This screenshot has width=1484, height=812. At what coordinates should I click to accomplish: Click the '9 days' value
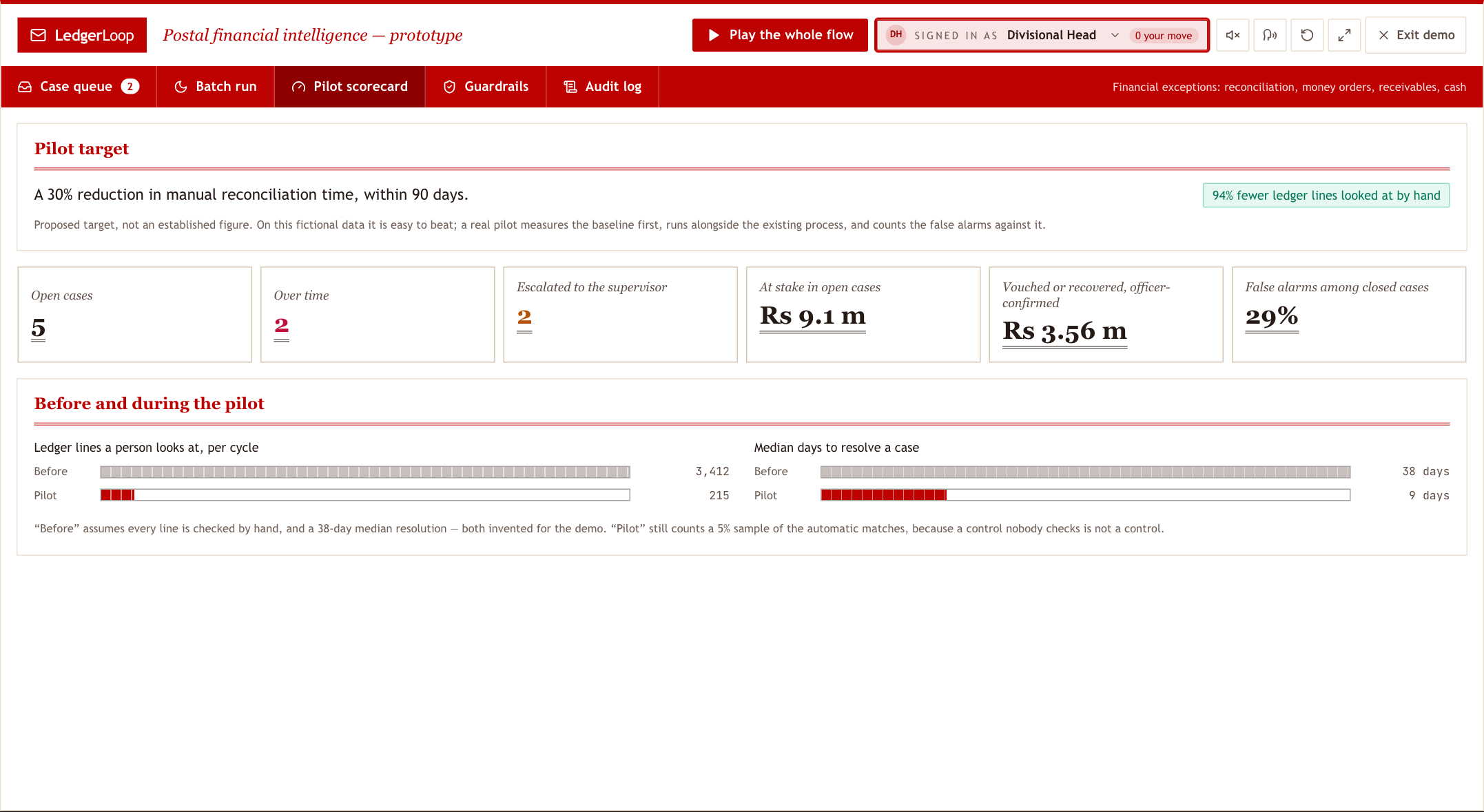[1429, 496]
